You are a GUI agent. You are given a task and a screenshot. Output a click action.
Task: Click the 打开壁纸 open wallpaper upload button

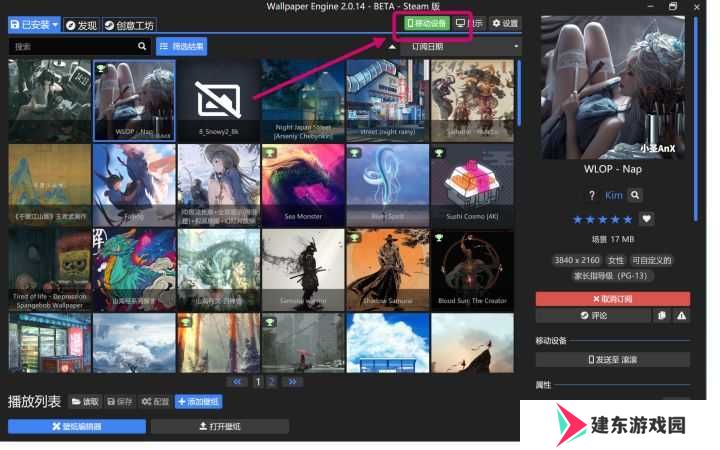219,427
